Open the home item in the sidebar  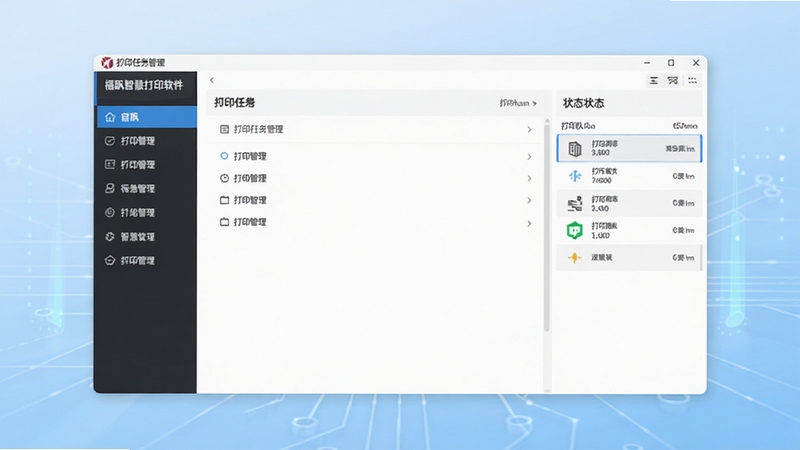(147, 117)
